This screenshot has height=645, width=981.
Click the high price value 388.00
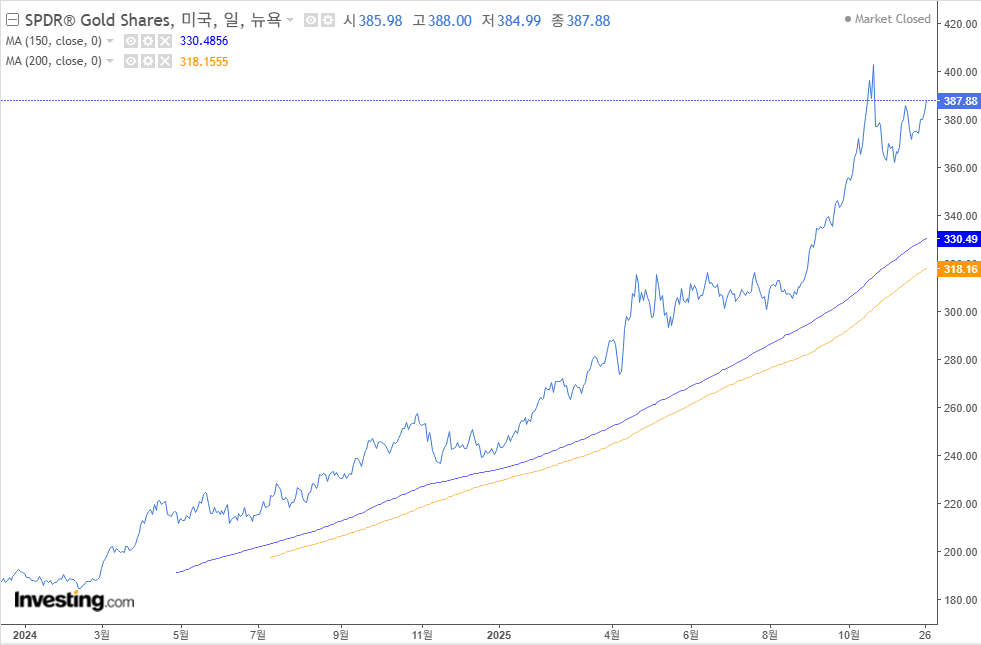coord(450,21)
